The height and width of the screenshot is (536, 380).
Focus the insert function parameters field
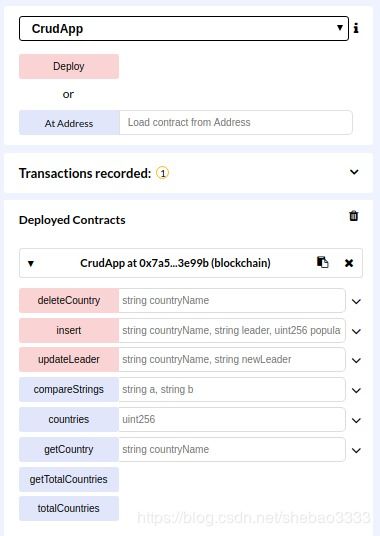pyautogui.click(x=232, y=330)
